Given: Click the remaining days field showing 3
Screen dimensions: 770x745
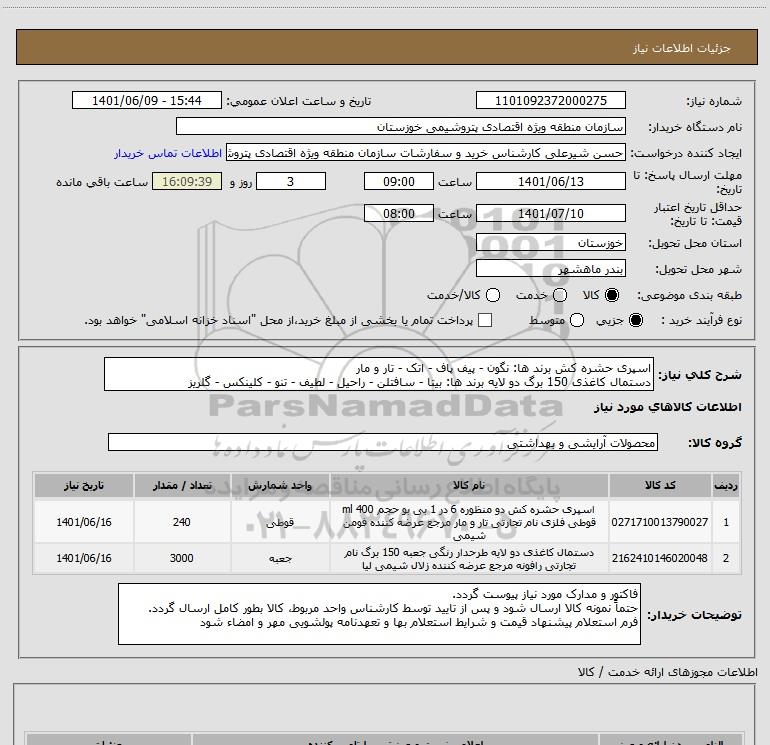Looking at the screenshot, I should [x=291, y=181].
